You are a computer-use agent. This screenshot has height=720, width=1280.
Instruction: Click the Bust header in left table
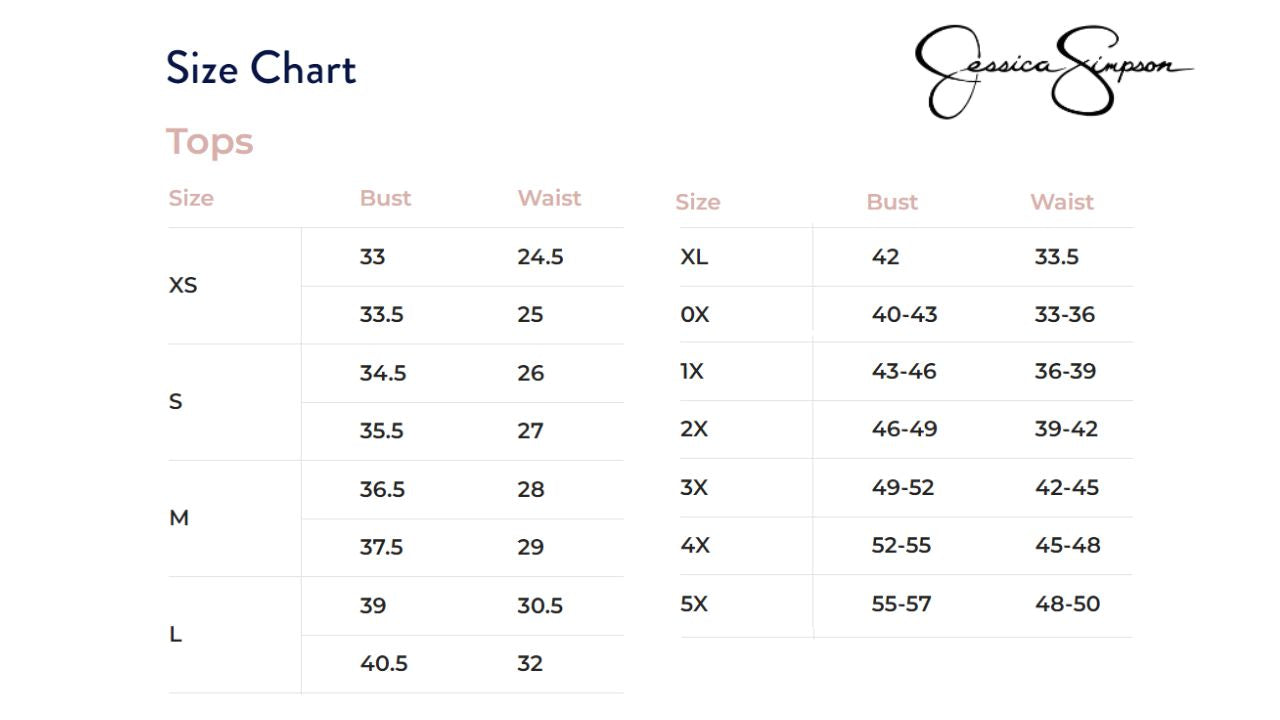point(385,198)
